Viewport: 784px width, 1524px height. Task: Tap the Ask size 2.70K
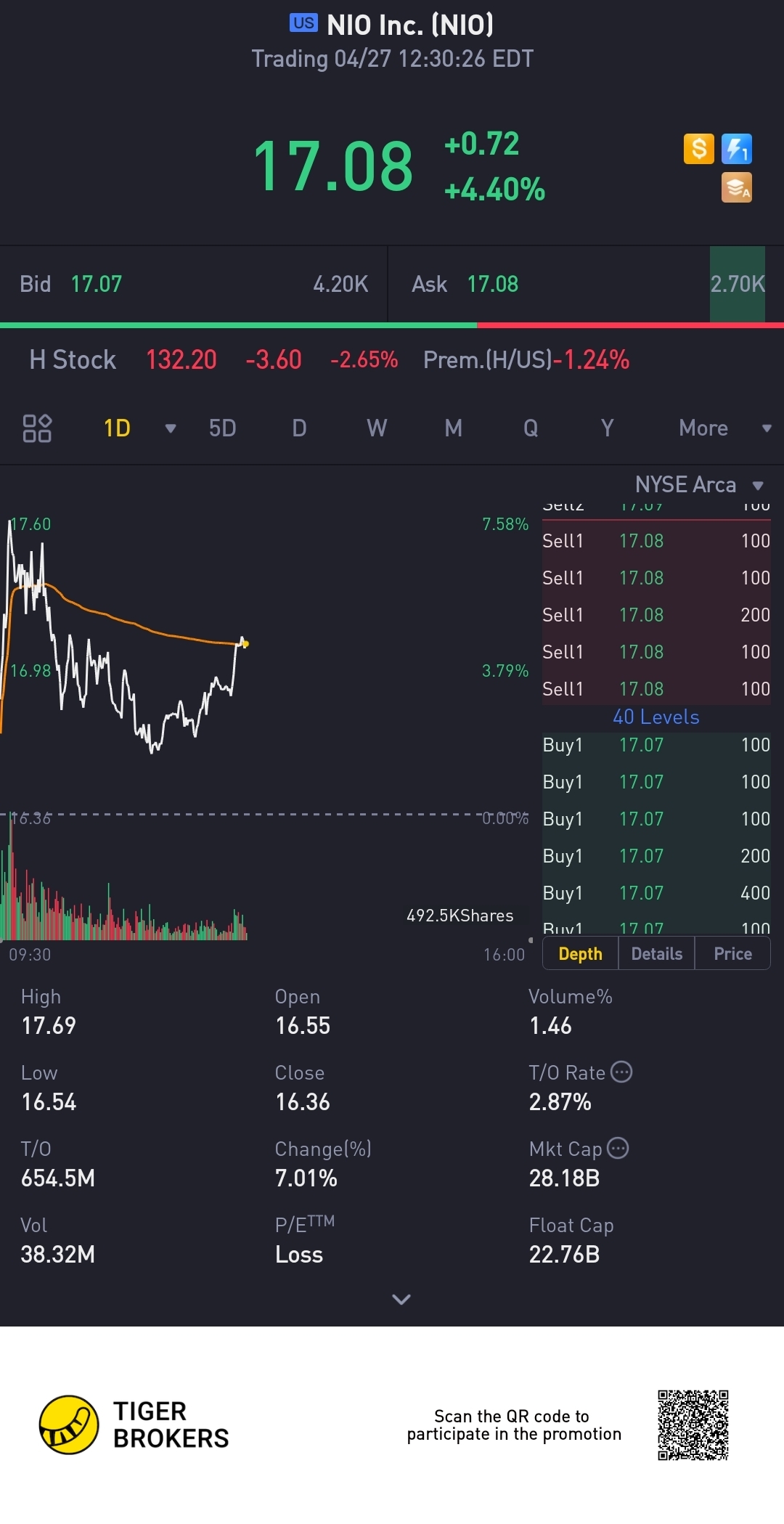click(738, 284)
